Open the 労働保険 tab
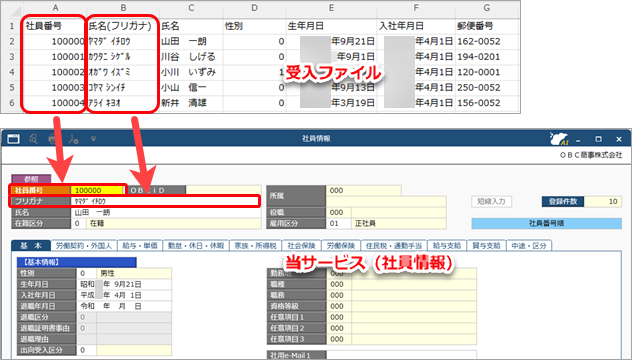 coord(341,245)
